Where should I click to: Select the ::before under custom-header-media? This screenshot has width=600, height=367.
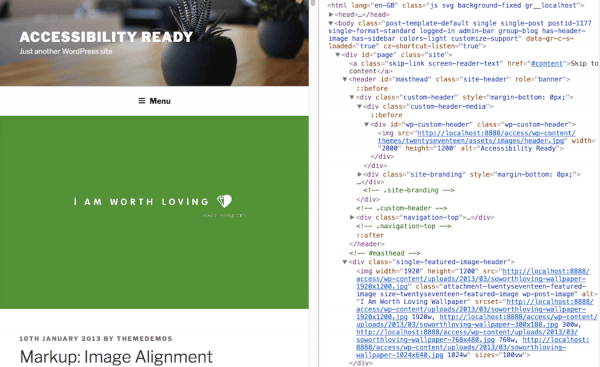386,115
